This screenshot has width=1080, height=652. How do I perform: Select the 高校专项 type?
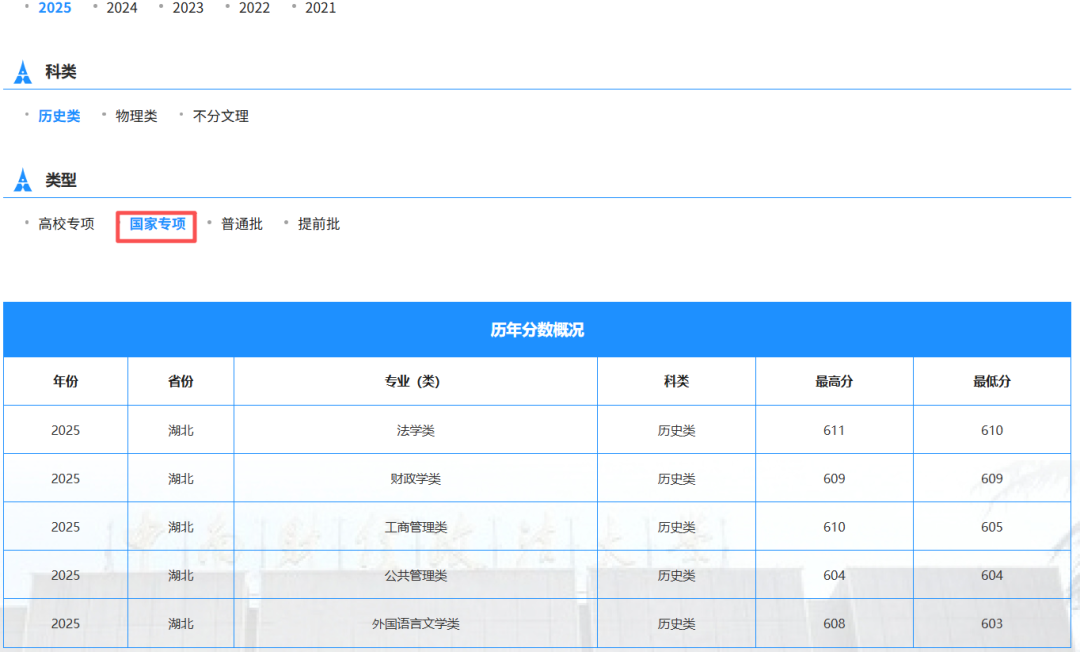click(x=66, y=224)
